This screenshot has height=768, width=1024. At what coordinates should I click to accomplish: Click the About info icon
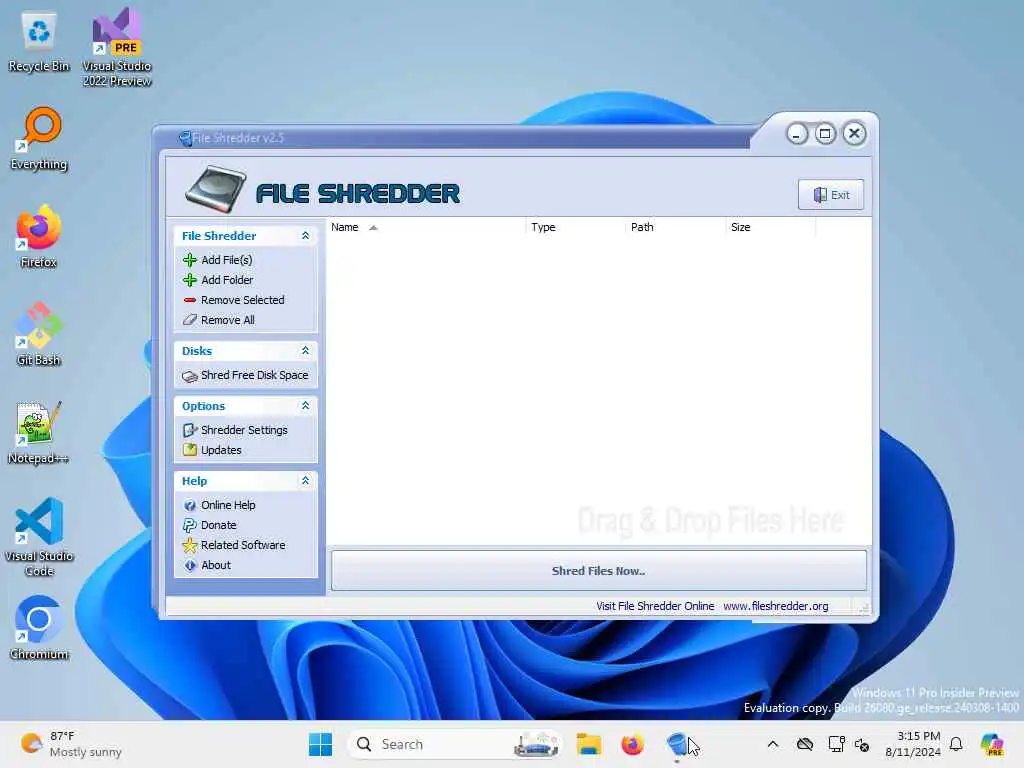(x=189, y=566)
